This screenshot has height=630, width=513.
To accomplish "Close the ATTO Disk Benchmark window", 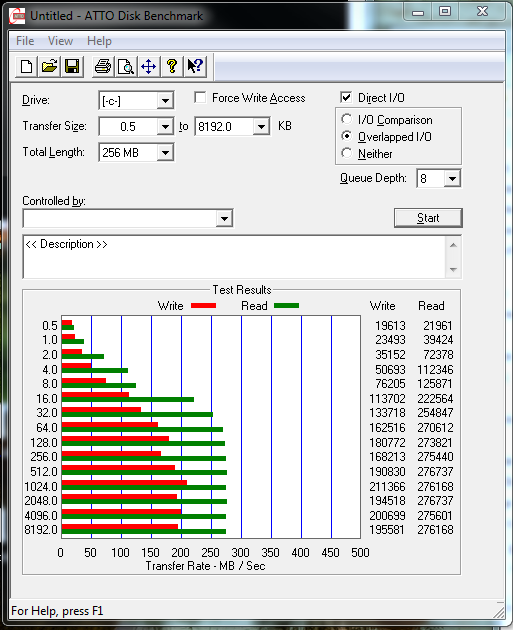I will pyautogui.click(x=482, y=12).
